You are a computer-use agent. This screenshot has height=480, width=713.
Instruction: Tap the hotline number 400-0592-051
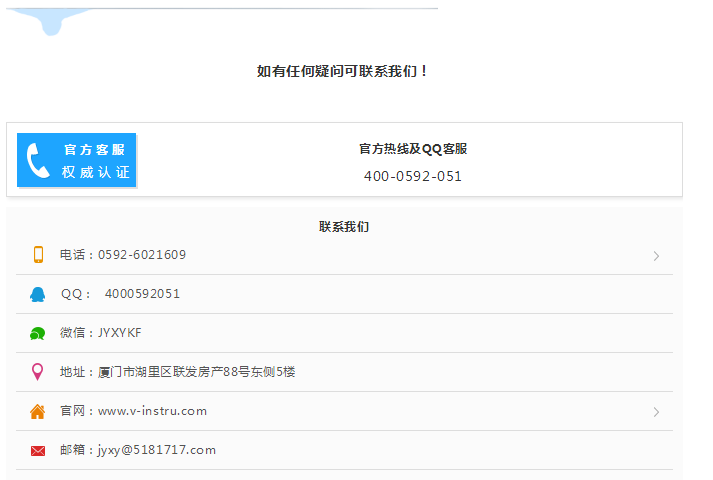[x=413, y=176]
